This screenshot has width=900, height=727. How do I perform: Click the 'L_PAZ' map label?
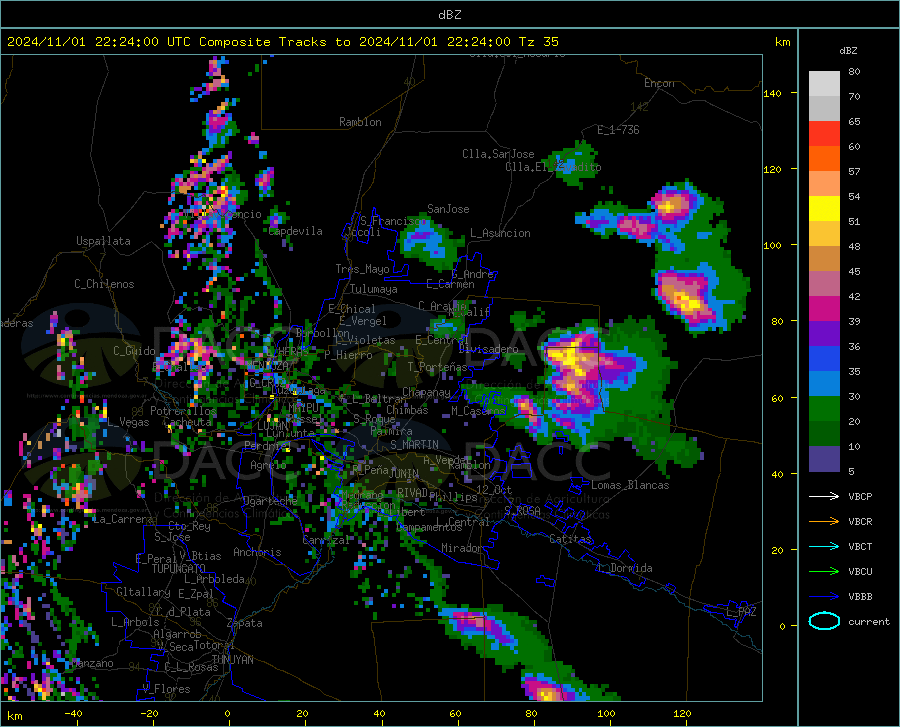pos(741,612)
